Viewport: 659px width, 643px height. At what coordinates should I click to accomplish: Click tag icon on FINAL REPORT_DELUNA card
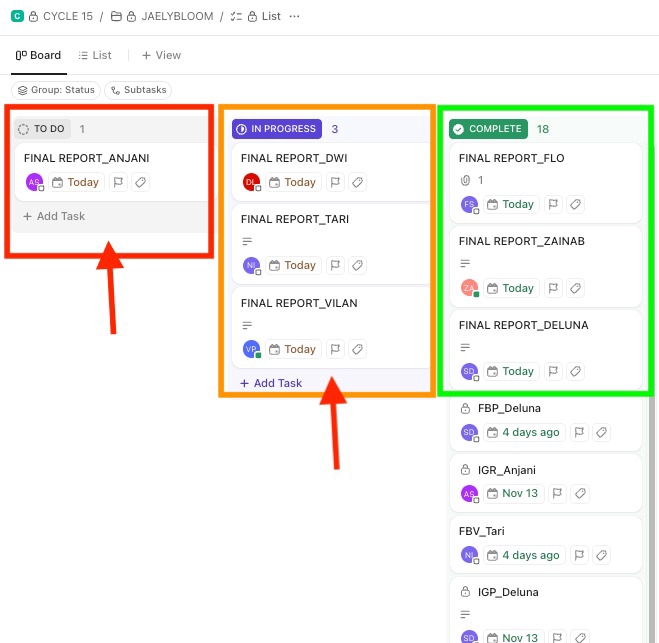575,371
